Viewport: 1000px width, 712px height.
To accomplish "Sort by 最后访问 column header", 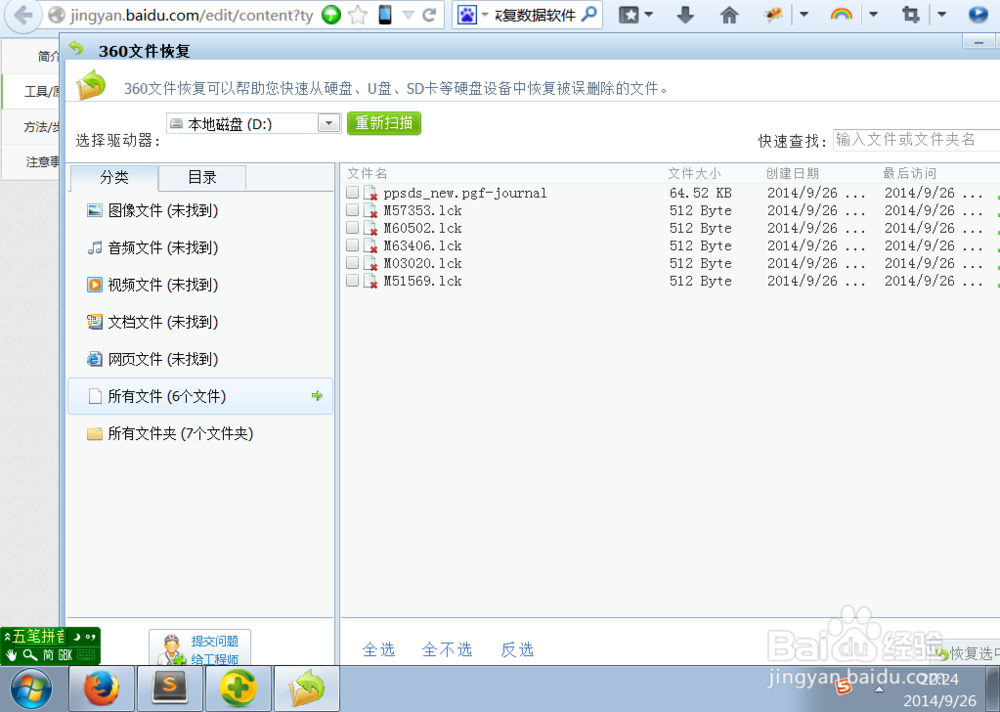I will point(909,174).
